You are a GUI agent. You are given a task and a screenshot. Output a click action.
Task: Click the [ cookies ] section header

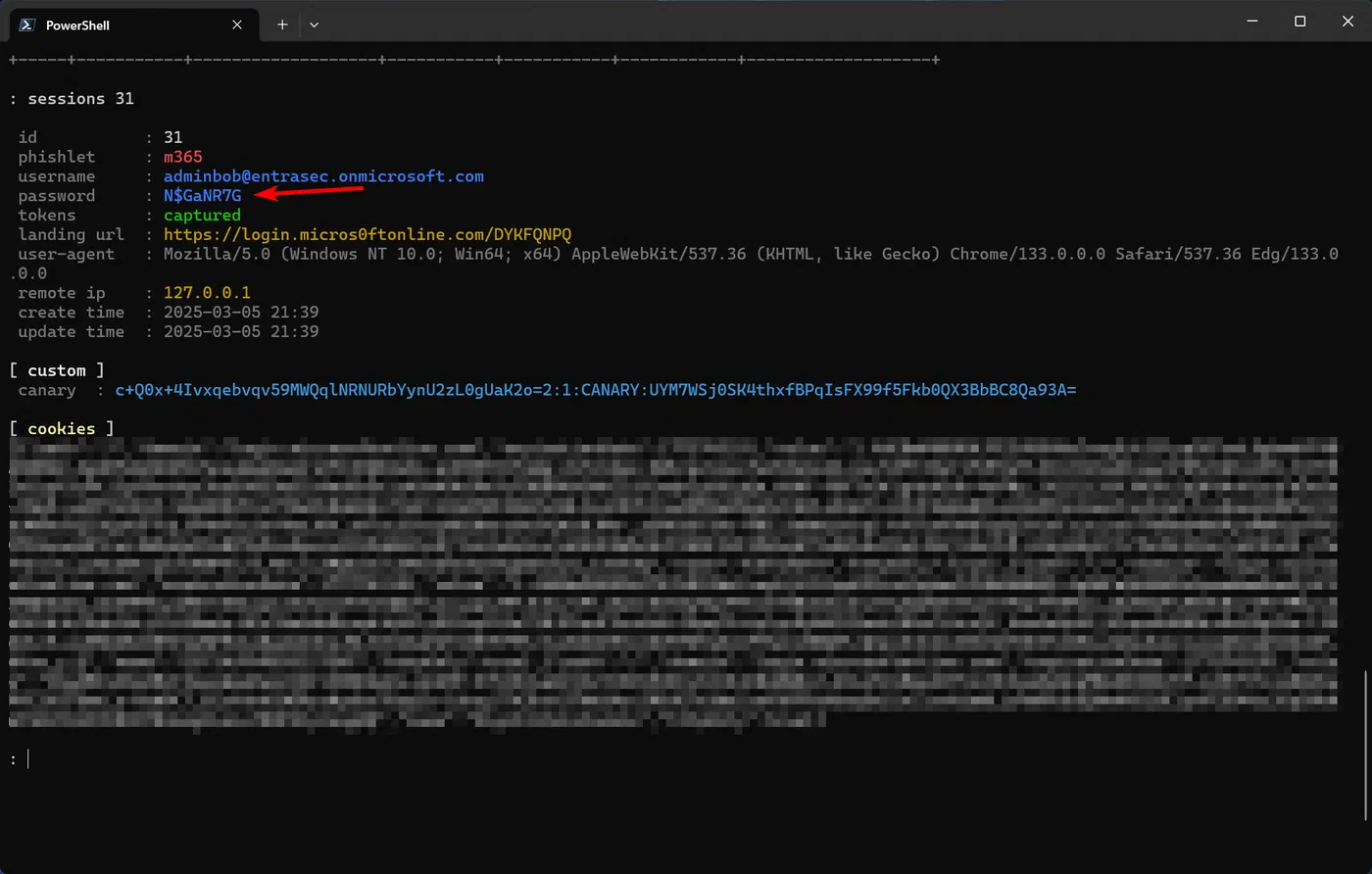(x=62, y=429)
